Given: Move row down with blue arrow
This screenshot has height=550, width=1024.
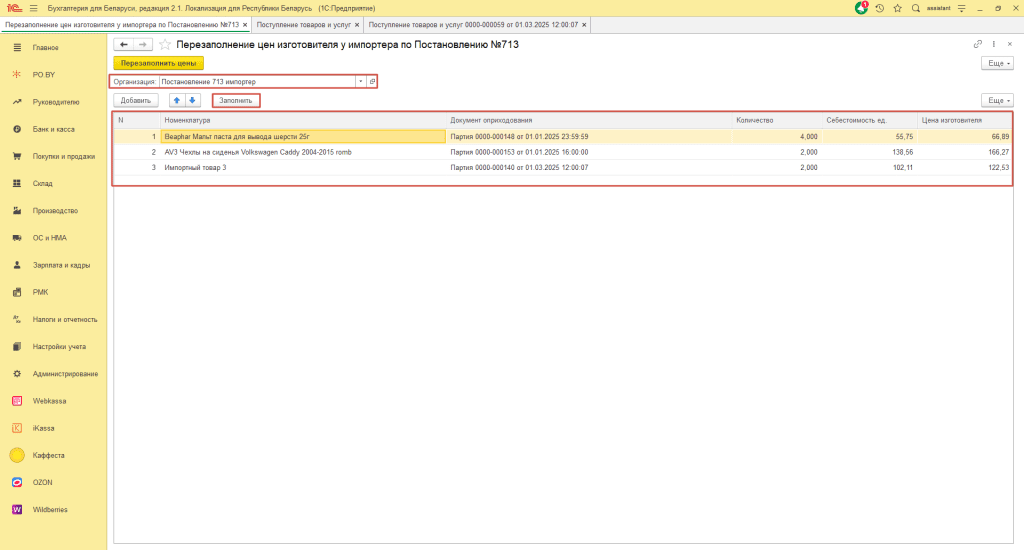Looking at the screenshot, I should pyautogui.click(x=193, y=100).
